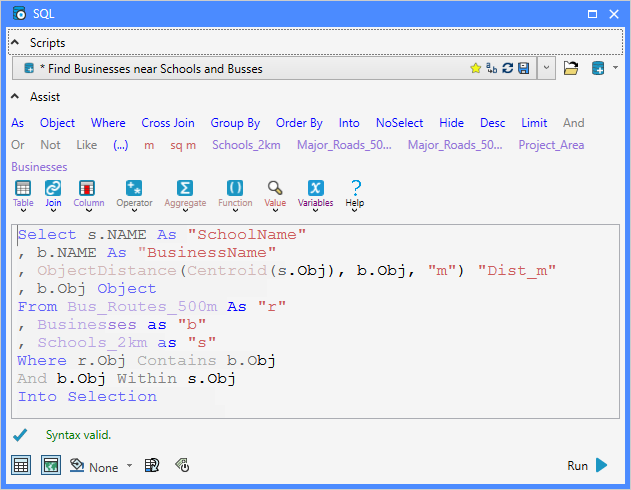Click the results properties icon next to None
Viewport: 631px width, 490px height.
pos(152,465)
